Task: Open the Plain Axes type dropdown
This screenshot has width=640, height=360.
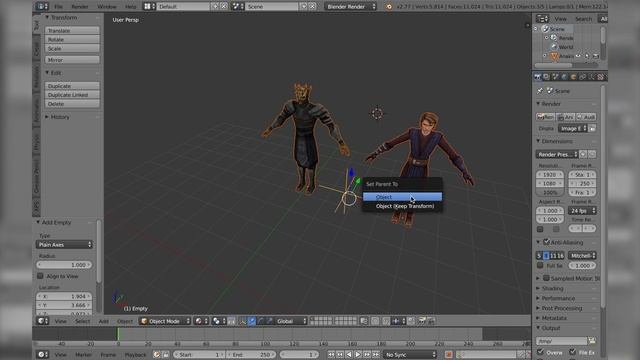Action: click(x=64, y=244)
